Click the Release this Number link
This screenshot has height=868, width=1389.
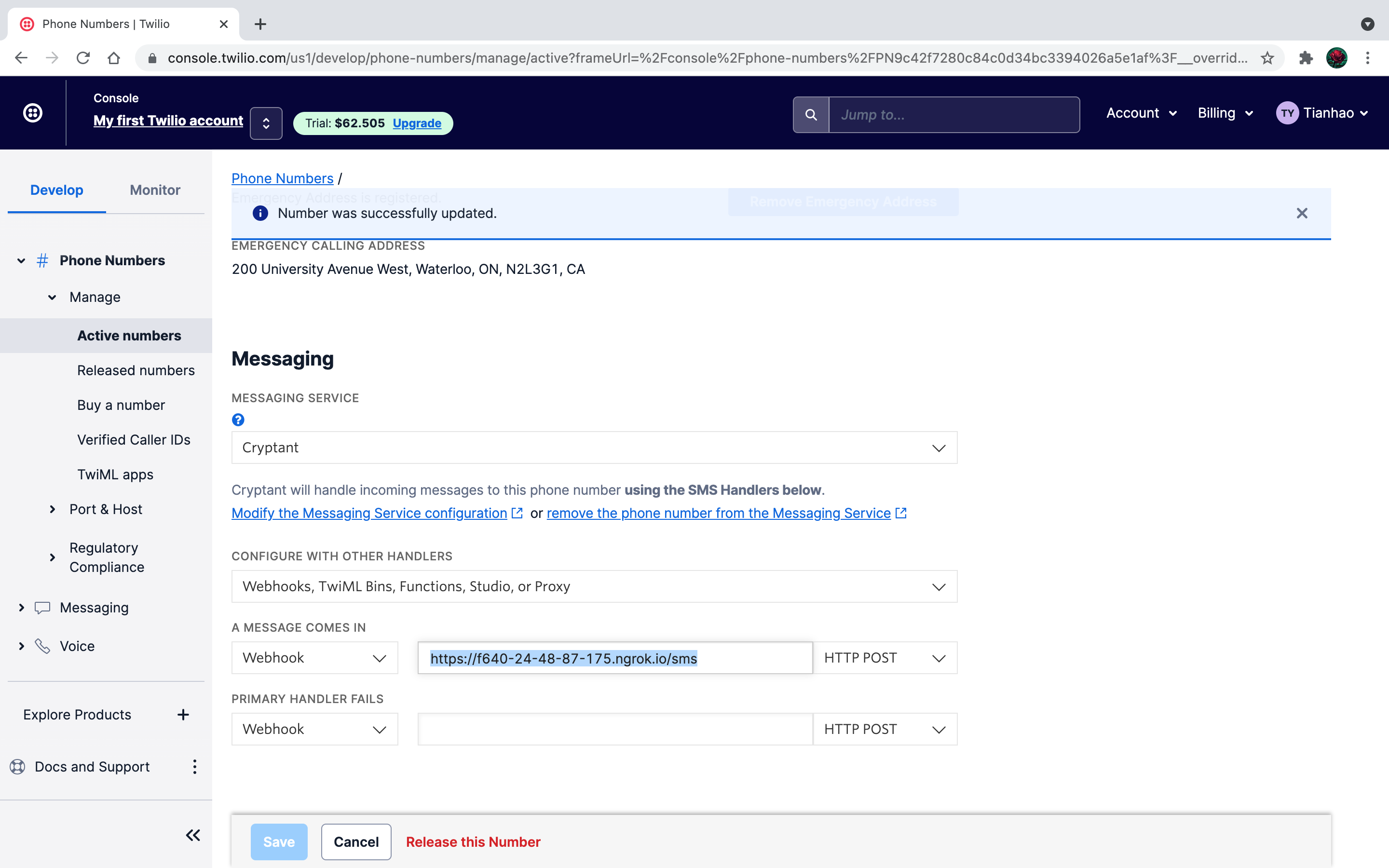(x=473, y=842)
